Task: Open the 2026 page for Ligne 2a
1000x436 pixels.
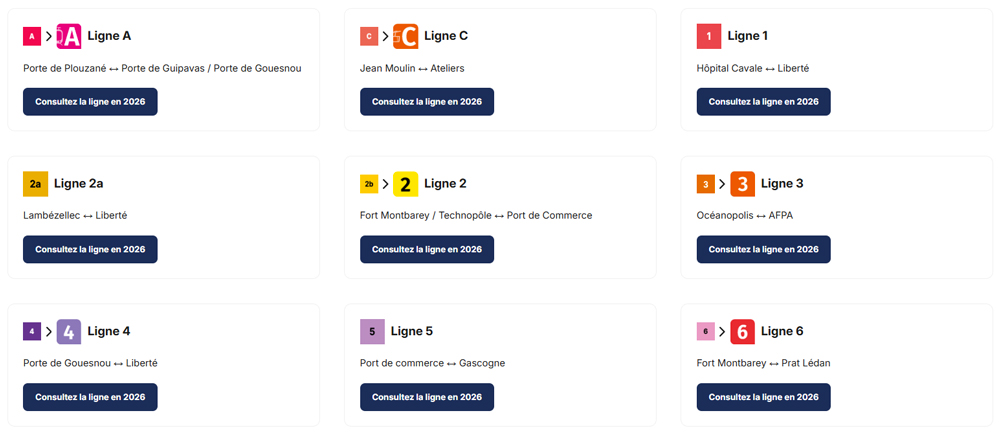Action: pos(90,249)
